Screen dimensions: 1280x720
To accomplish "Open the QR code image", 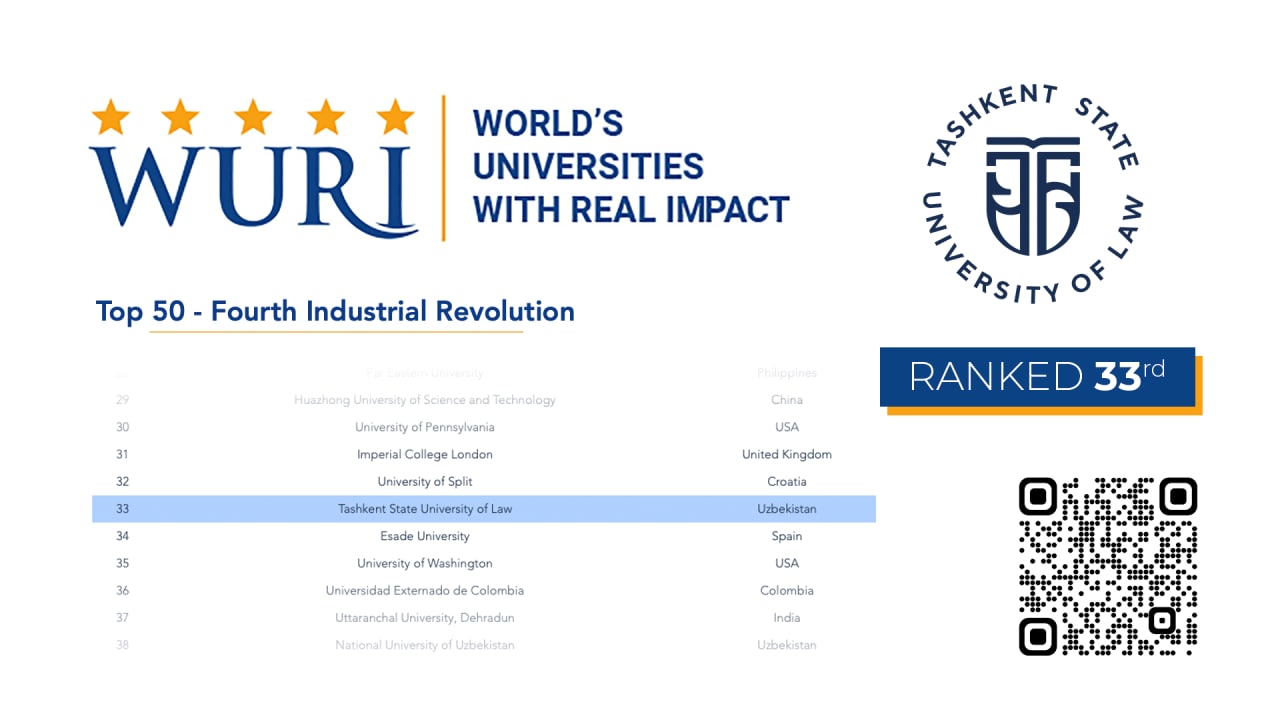I will (x=1108, y=567).
